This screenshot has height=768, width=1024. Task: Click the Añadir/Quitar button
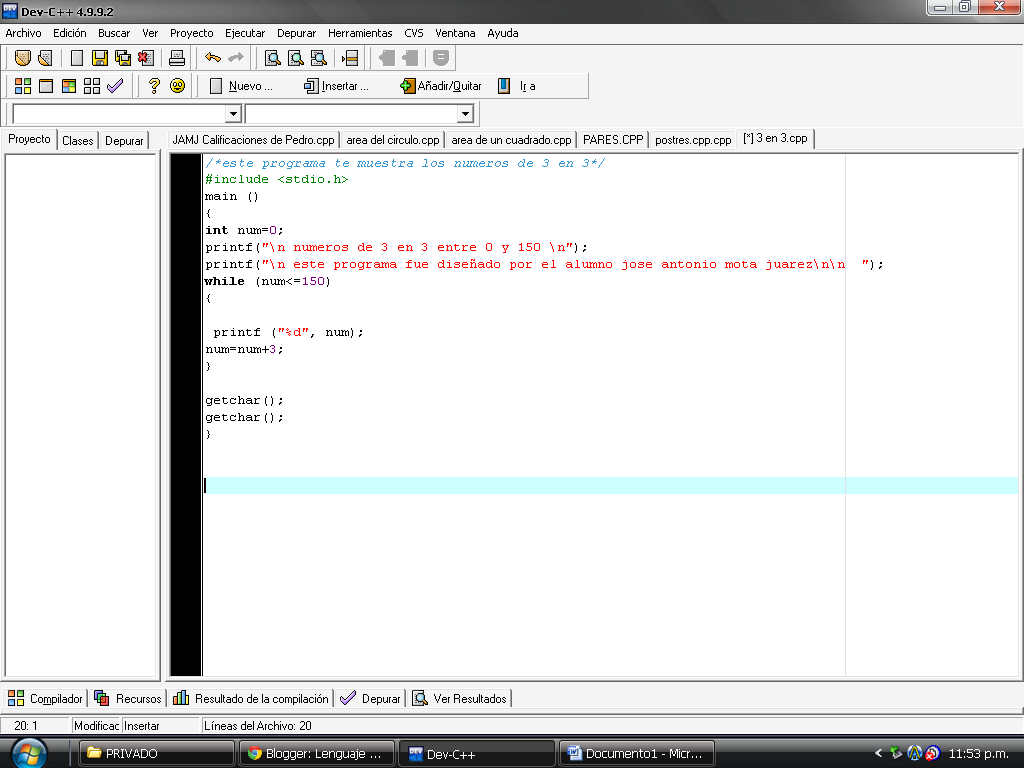(x=443, y=85)
